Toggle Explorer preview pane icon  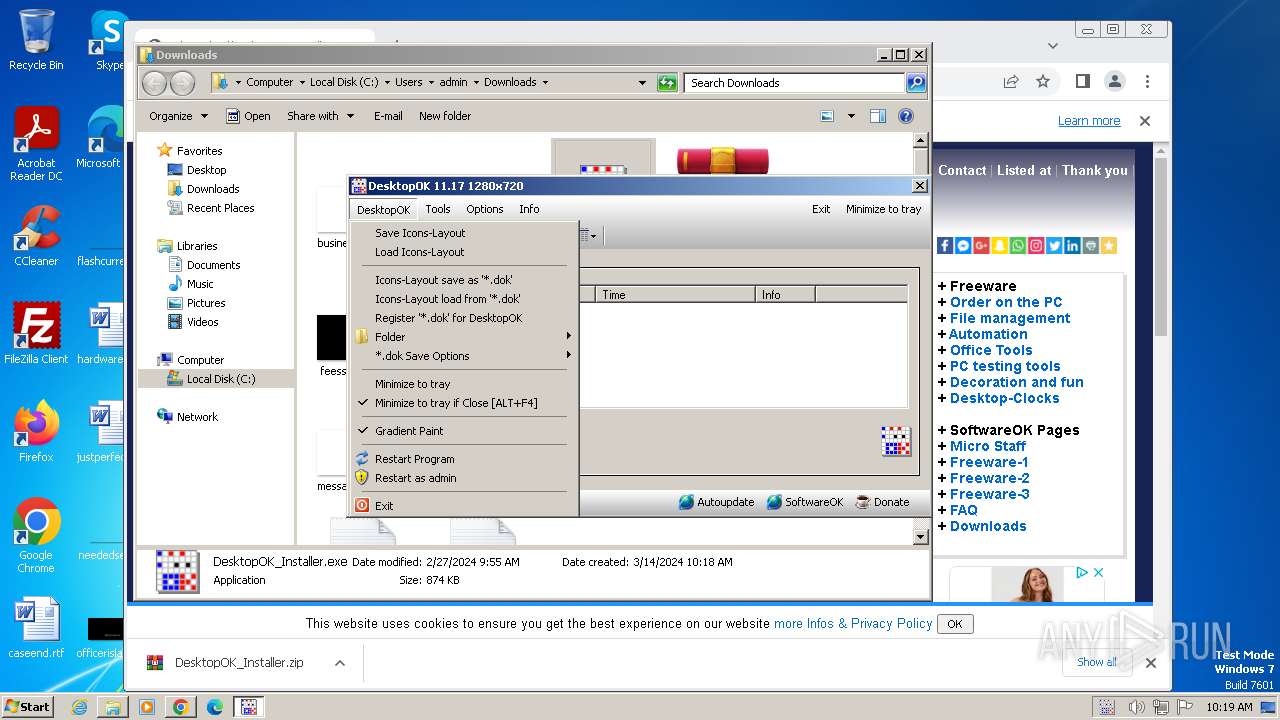[x=877, y=116]
